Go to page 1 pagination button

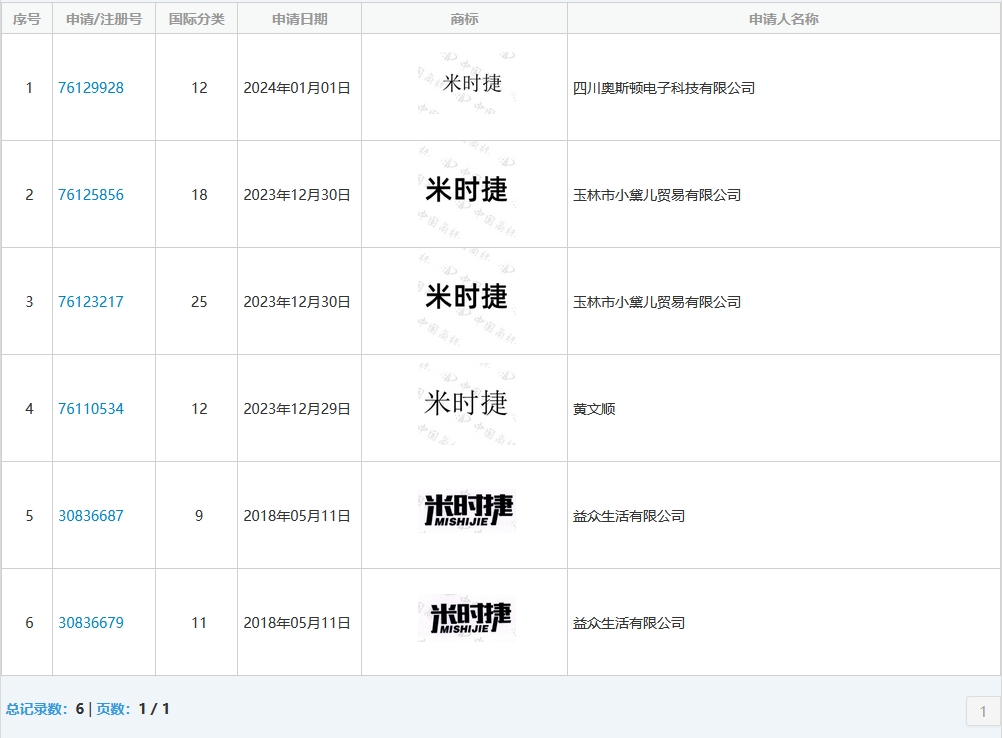[x=982, y=711]
